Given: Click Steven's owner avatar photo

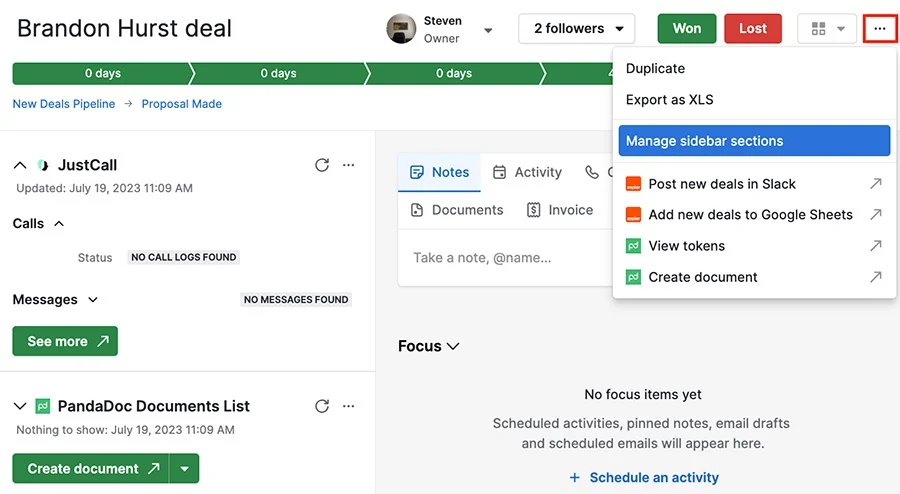Looking at the screenshot, I should click(401, 29).
